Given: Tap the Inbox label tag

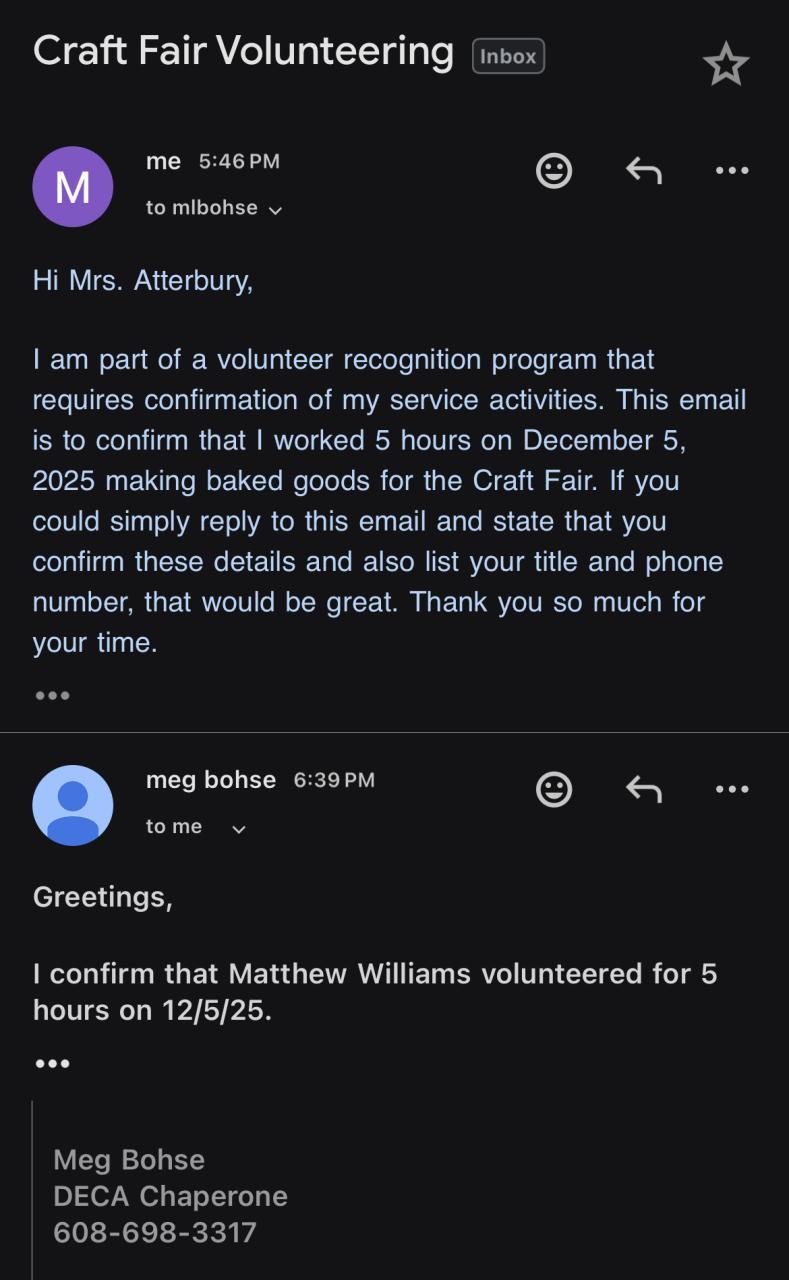Looking at the screenshot, I should [508, 57].
